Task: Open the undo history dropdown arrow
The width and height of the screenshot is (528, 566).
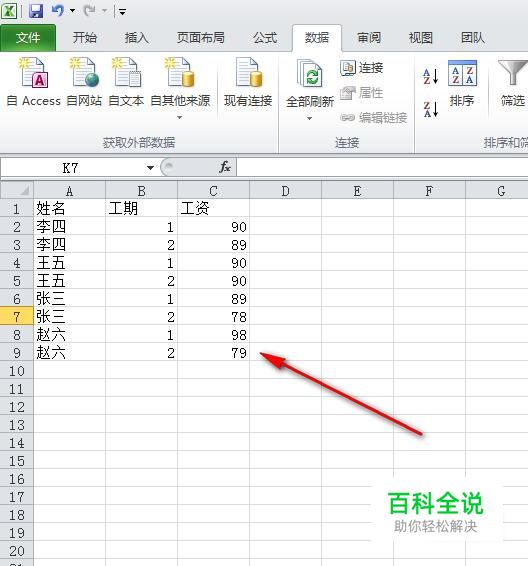Action: pos(73,11)
